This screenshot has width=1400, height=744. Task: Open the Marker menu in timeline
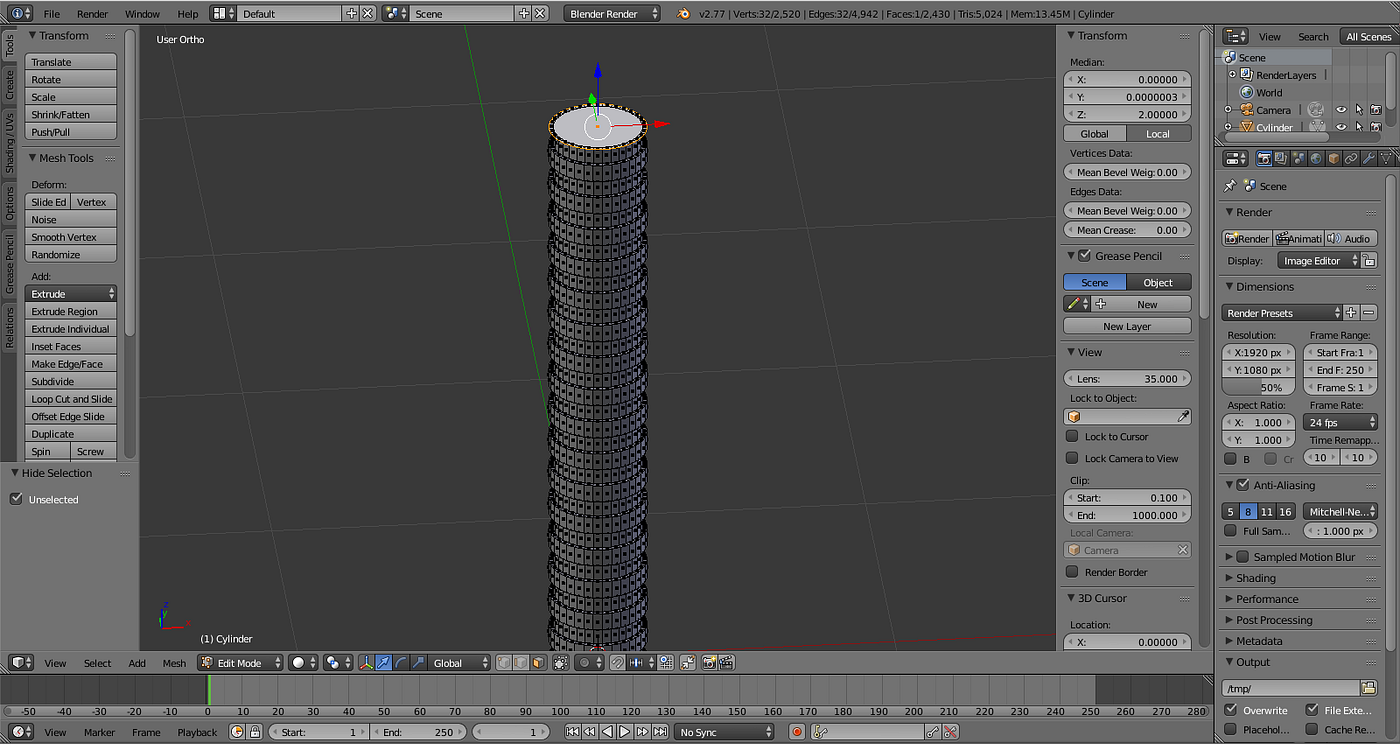(x=99, y=732)
